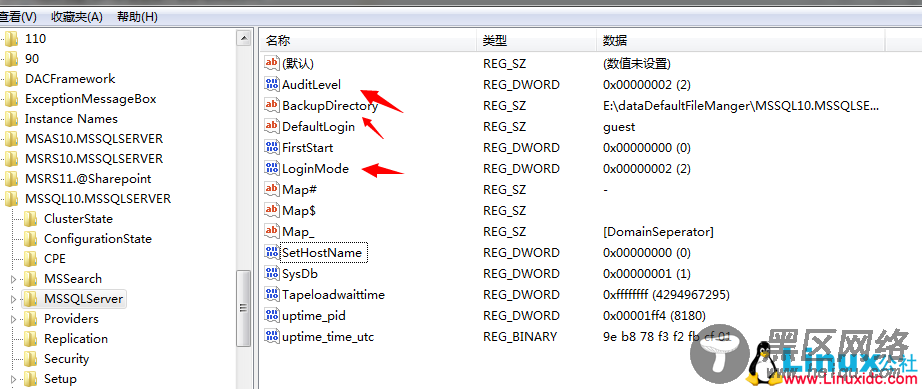Image resolution: width=922 pixels, height=389 pixels.
Task: Select the LoginMode value name
Action: [x=315, y=169]
